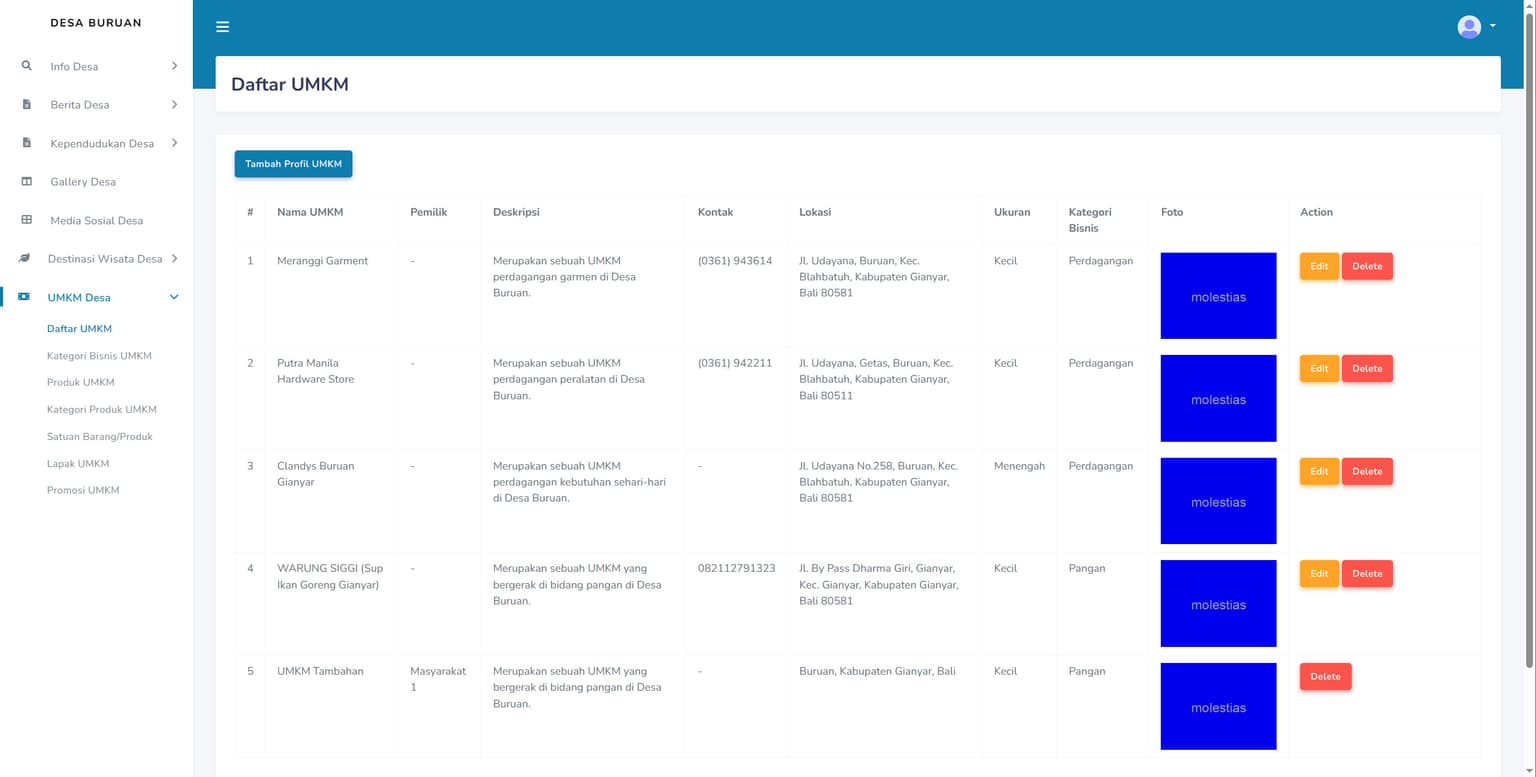The height and width of the screenshot is (777, 1536).
Task: Click the UMKM Desa sidebar icon
Action: pos(26,297)
